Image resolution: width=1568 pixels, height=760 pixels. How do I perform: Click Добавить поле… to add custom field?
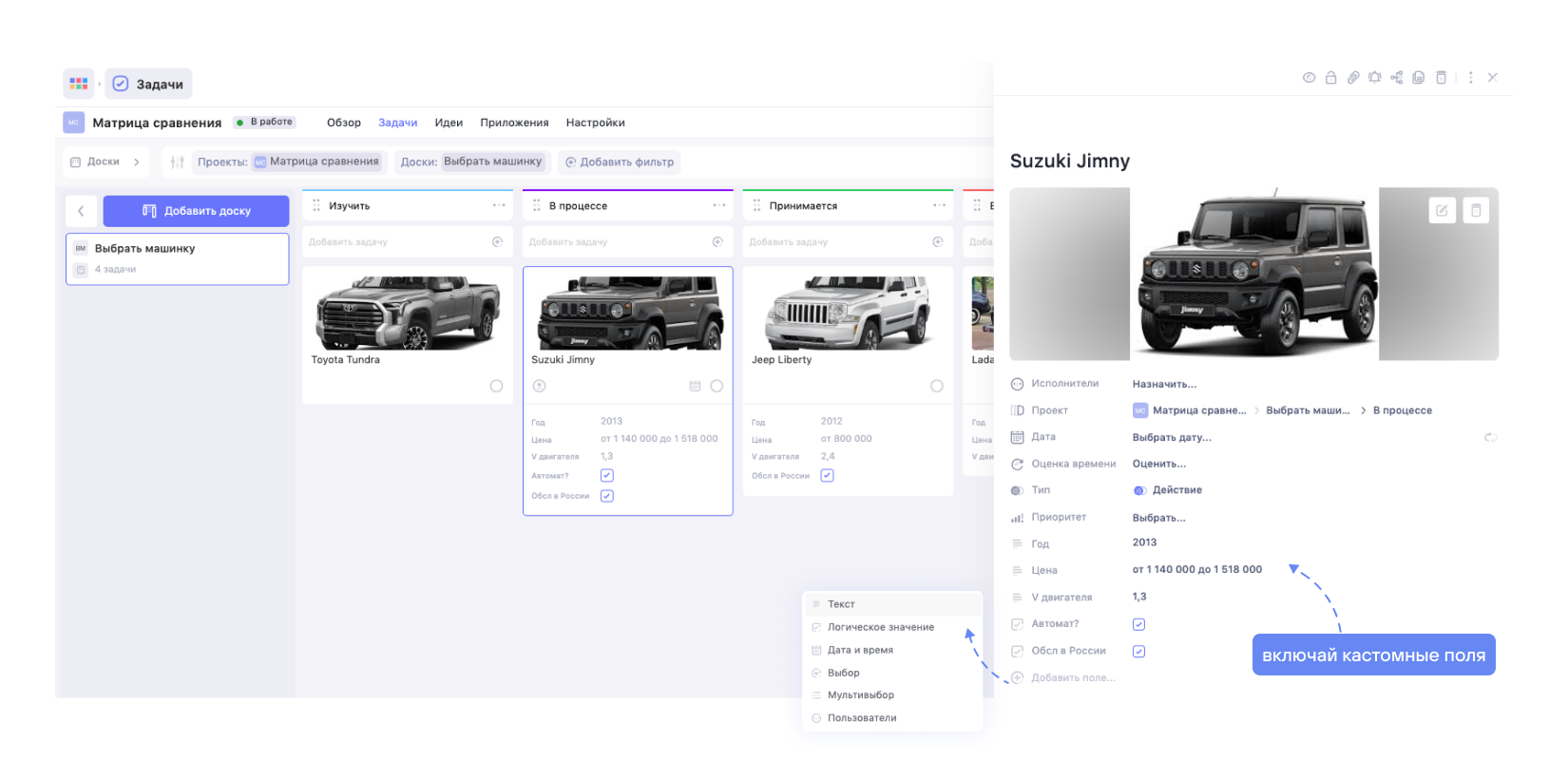pos(1073,677)
